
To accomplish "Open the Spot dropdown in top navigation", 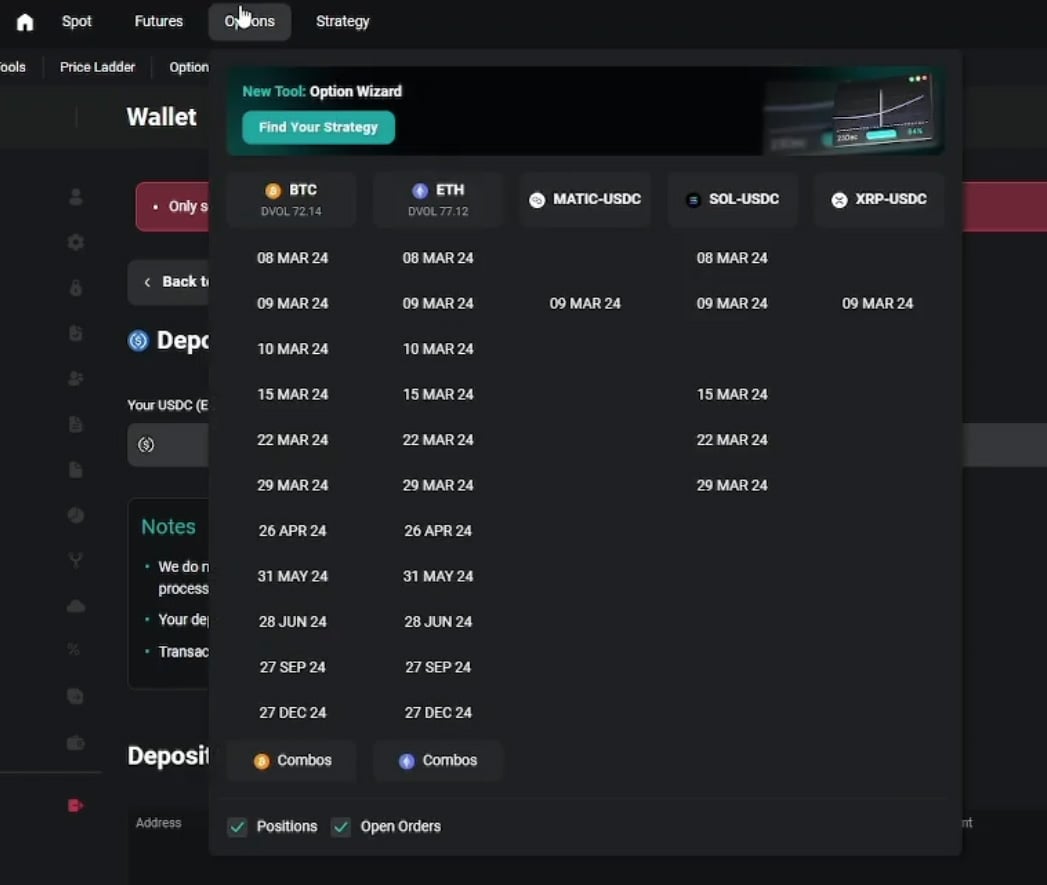I will coord(77,21).
